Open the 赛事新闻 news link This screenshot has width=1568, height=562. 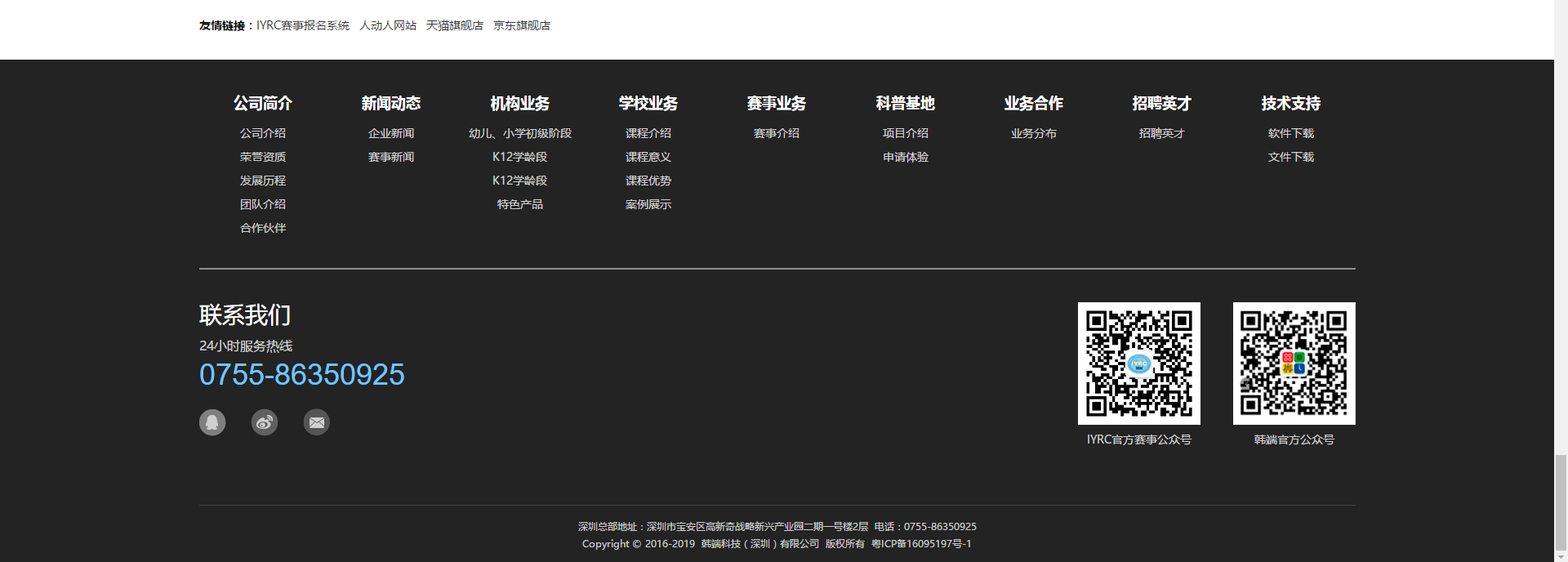click(x=391, y=157)
